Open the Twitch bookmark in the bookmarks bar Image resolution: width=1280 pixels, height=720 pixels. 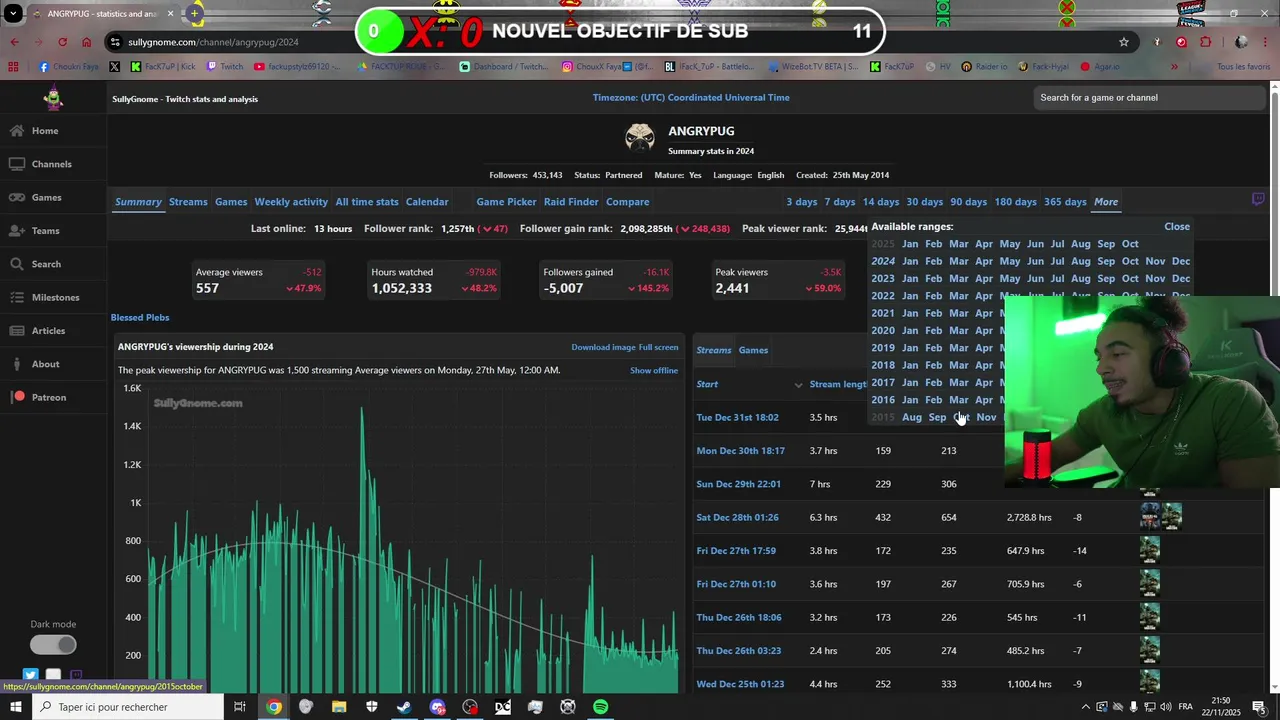[x=225, y=67]
